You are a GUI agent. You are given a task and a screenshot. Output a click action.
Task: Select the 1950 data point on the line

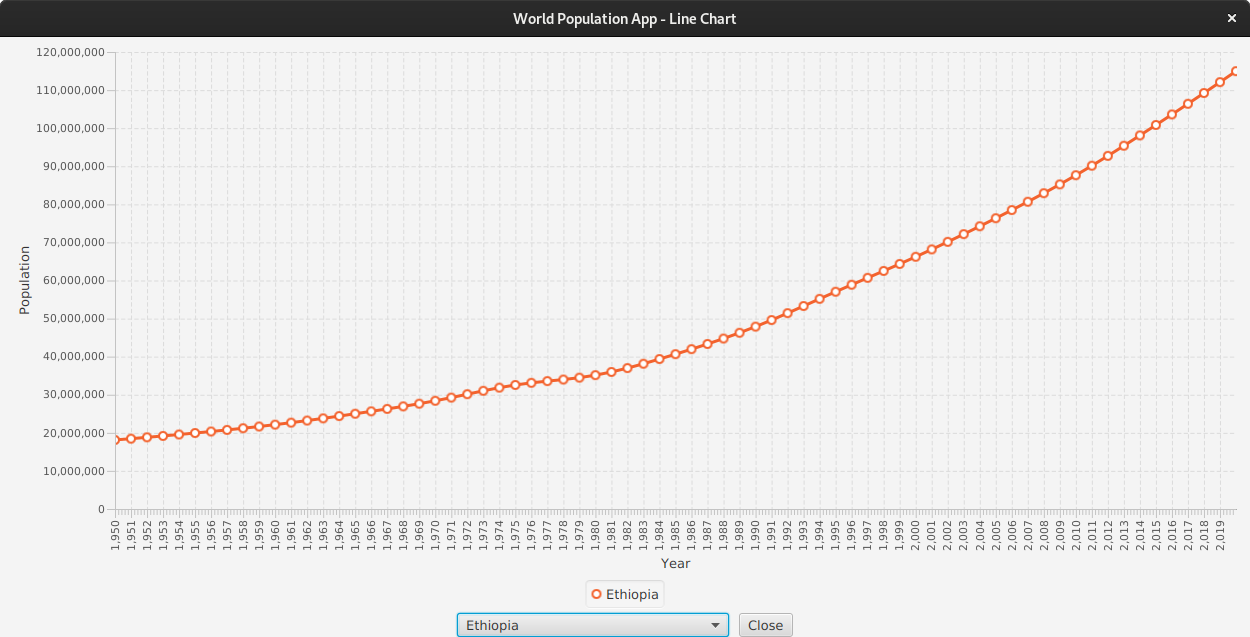click(x=118, y=439)
